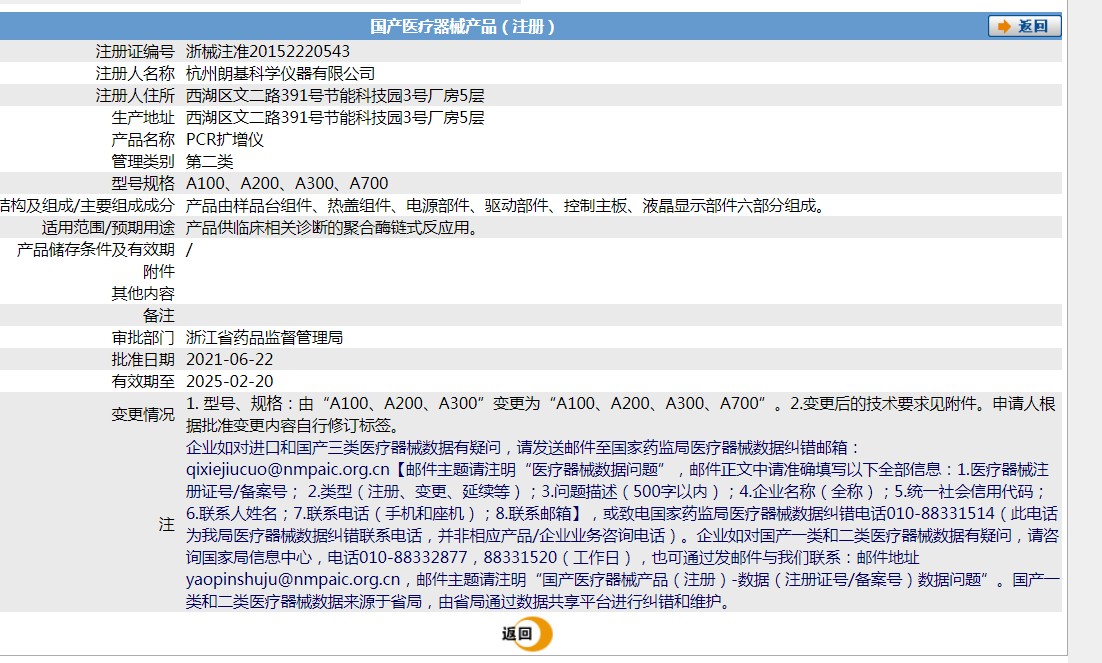Select model spec A100、A200、A300、A700
Viewport: 1102px width, 663px height.
click(x=287, y=184)
